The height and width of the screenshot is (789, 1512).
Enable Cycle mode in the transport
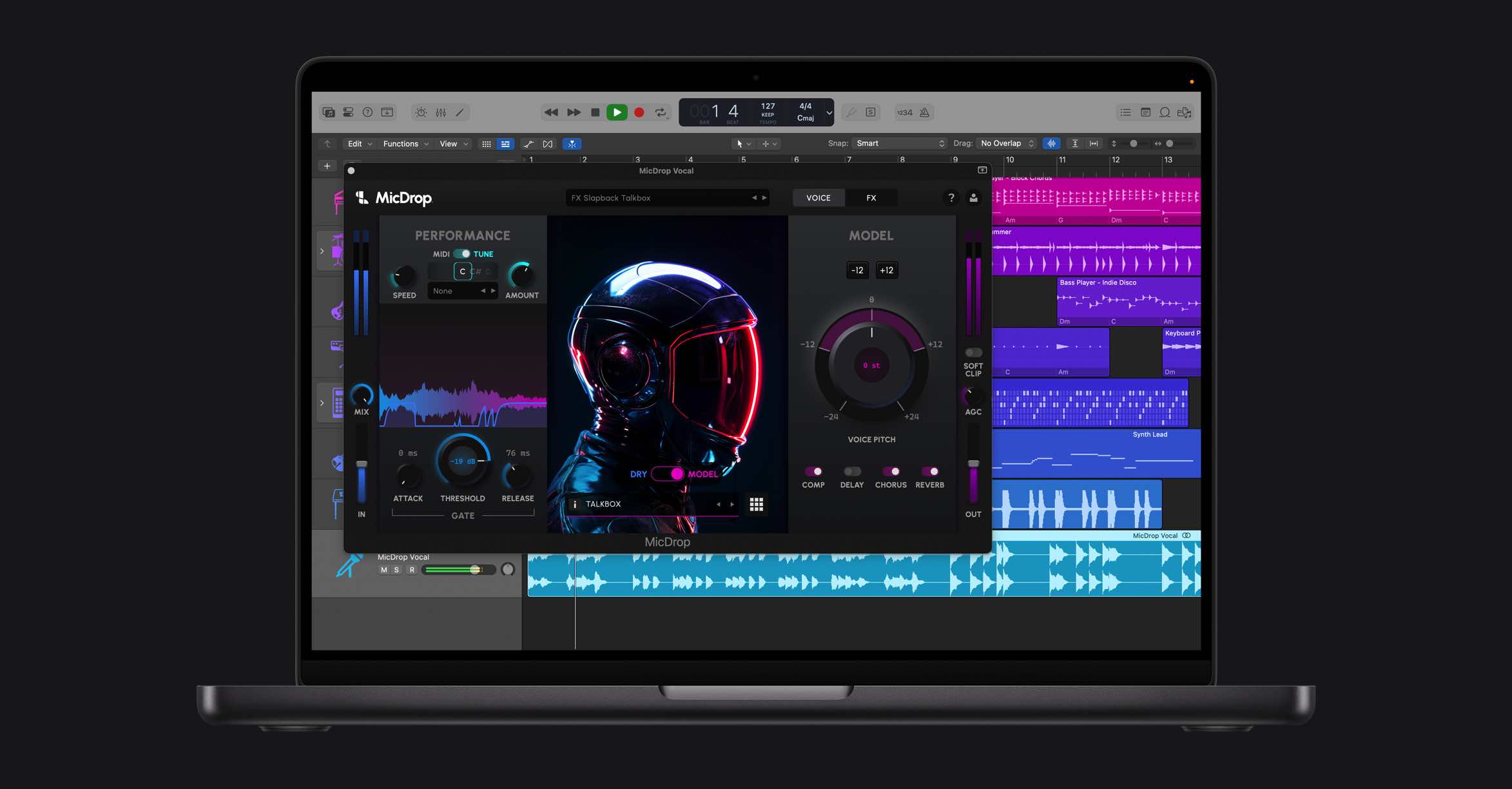pos(661,112)
